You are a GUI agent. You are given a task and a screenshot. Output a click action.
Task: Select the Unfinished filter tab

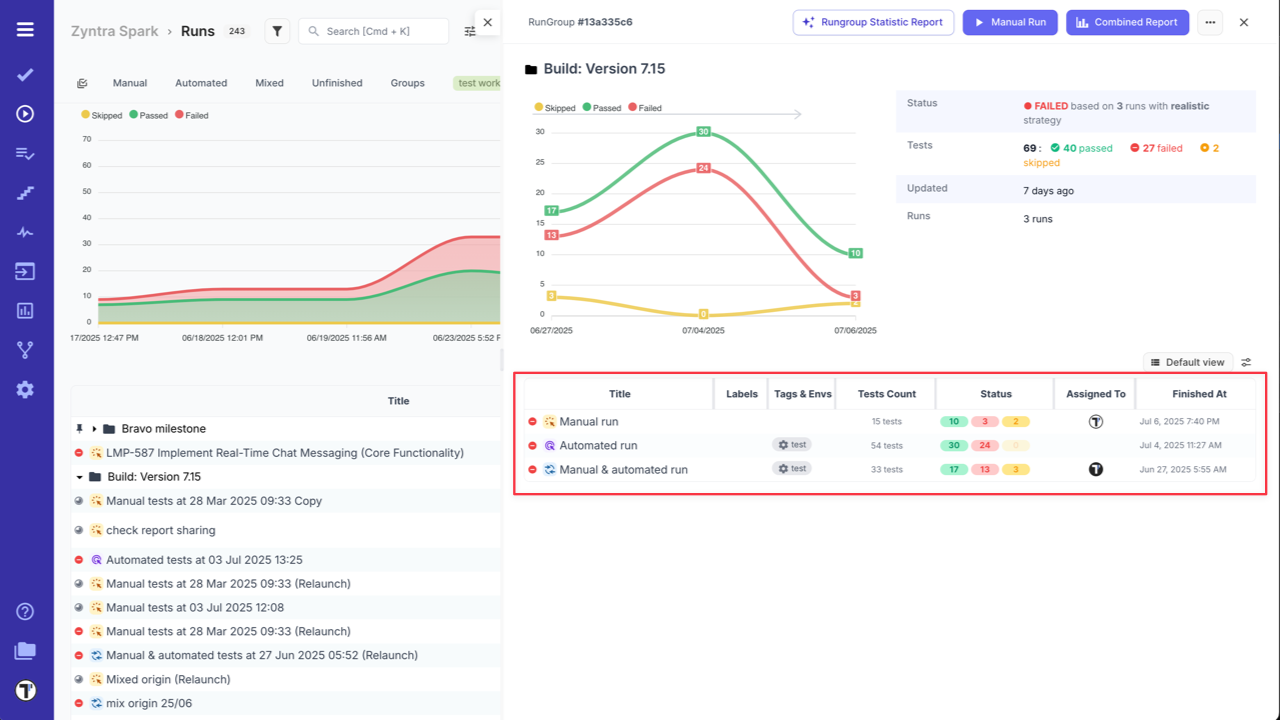coord(337,82)
